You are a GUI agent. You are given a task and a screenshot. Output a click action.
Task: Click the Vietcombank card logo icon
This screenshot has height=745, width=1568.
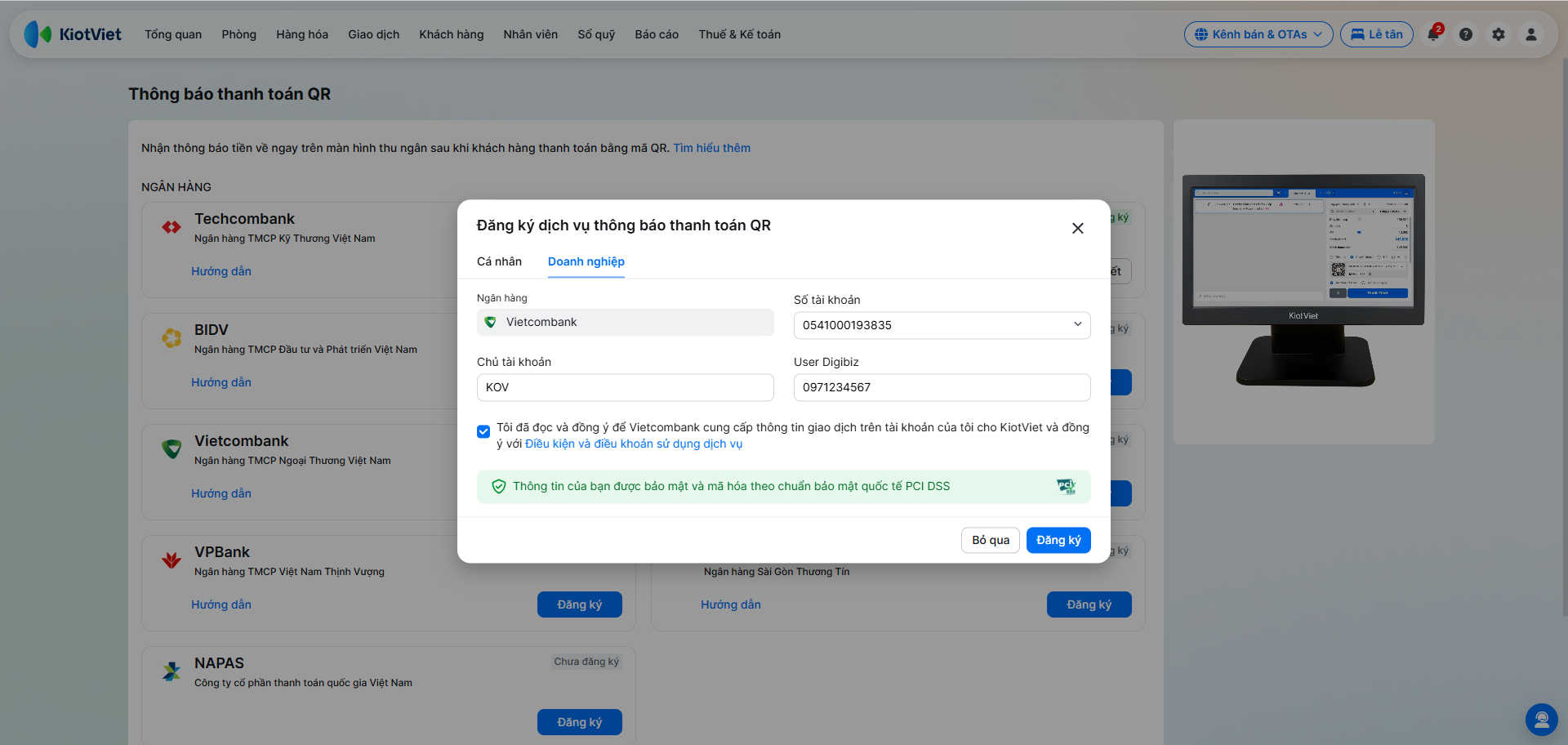point(171,449)
